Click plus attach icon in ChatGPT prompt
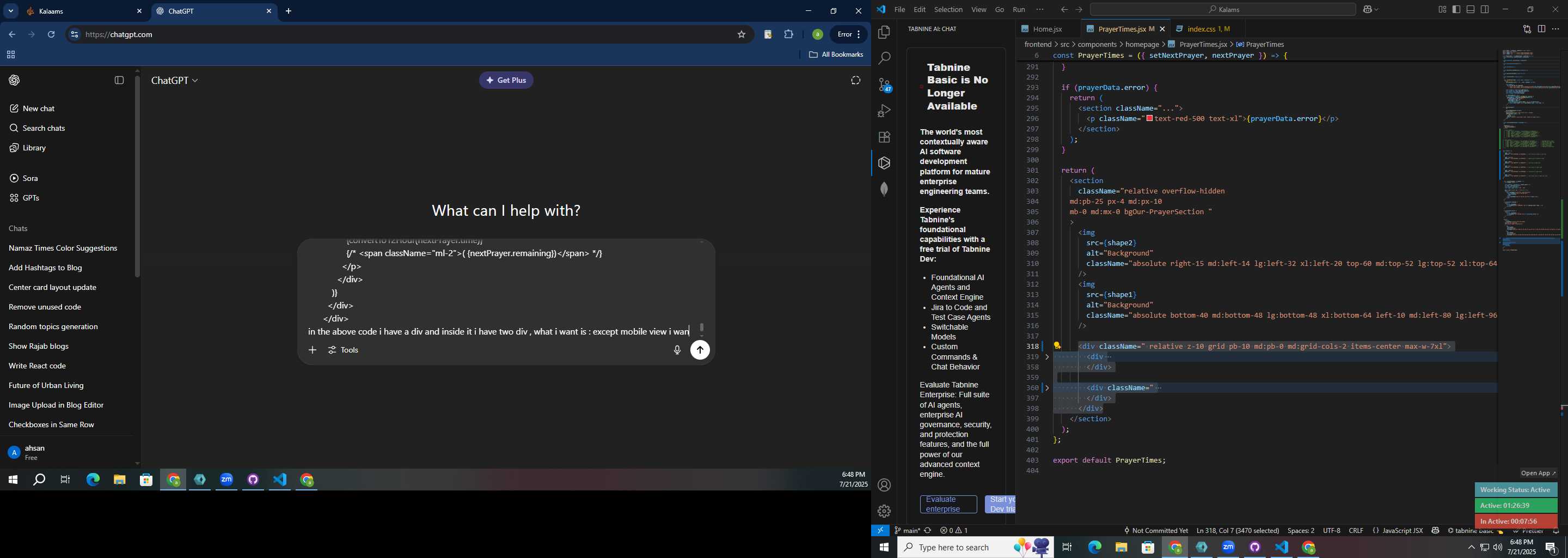The height and width of the screenshot is (558, 1568). tap(313, 350)
